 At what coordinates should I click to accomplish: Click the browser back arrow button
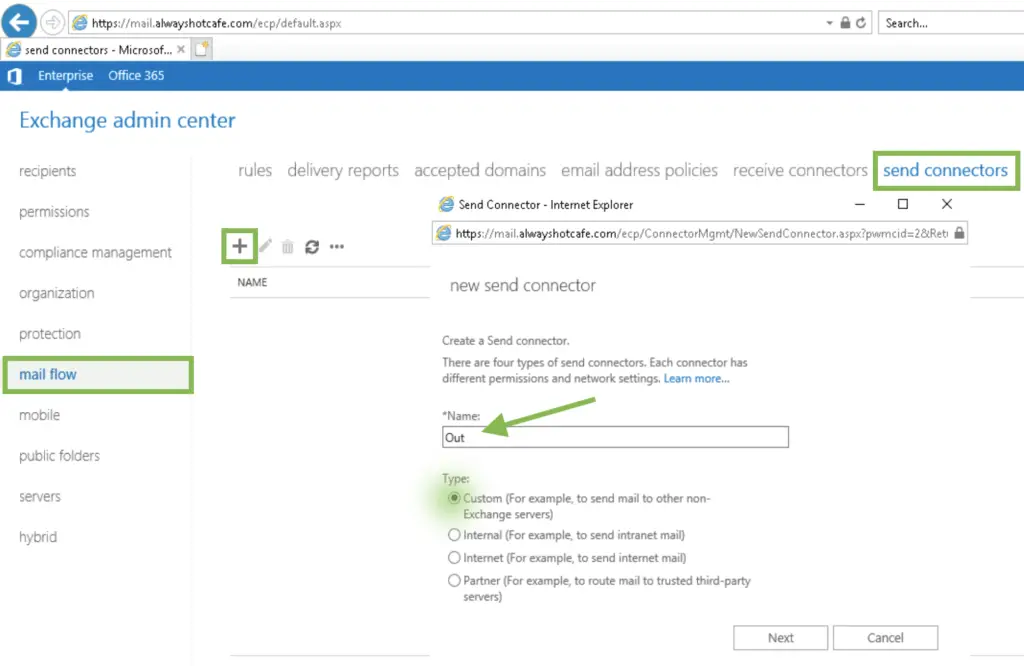[x=18, y=21]
